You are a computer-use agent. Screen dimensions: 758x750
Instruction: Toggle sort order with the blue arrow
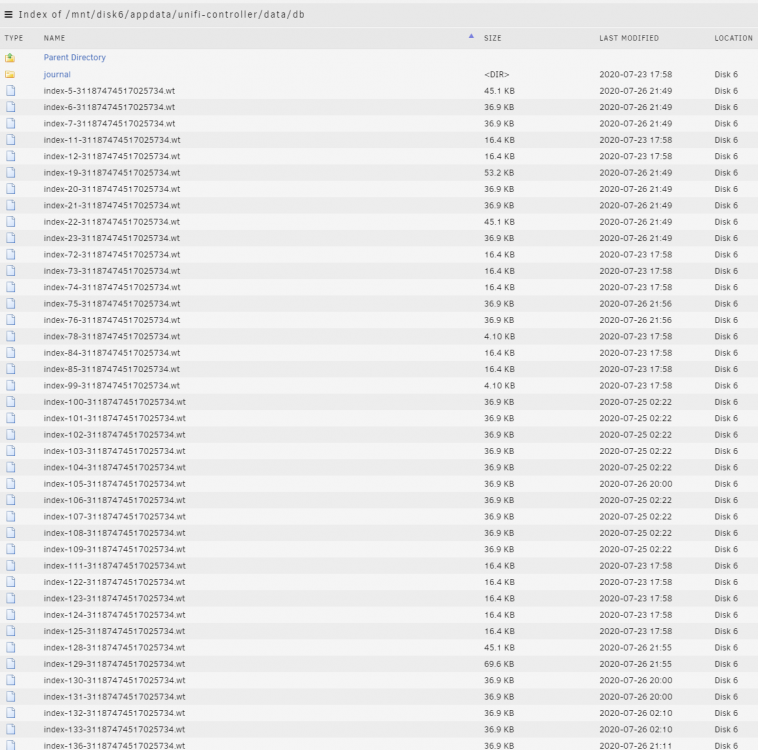click(471, 36)
